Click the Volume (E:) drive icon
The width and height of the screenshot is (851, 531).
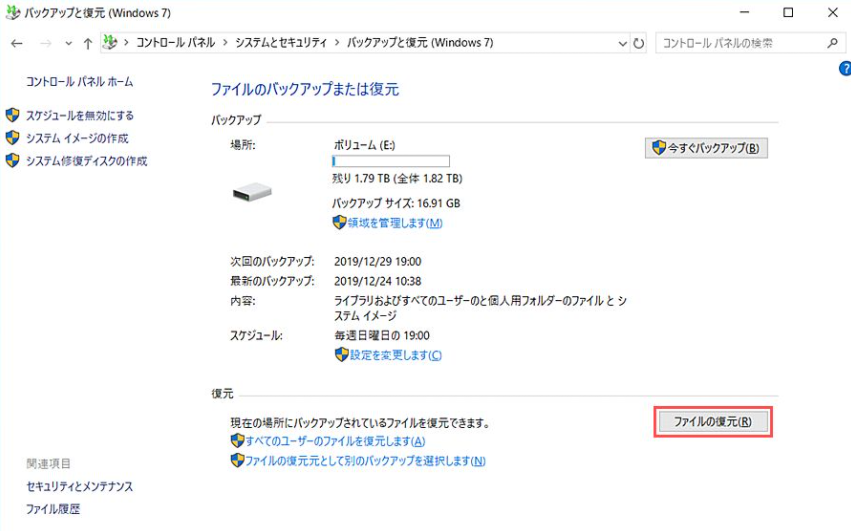(x=252, y=191)
